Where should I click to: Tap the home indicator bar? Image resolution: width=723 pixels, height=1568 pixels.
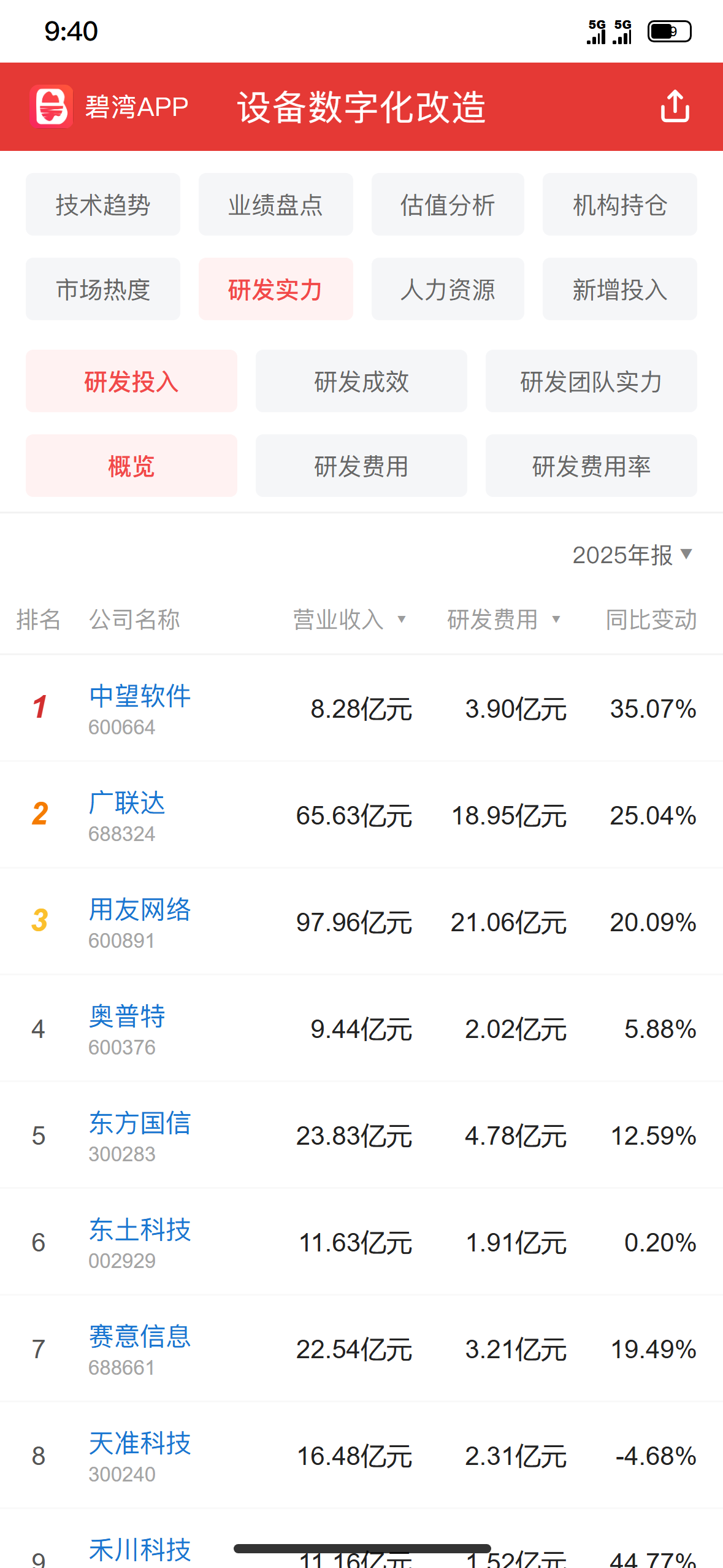[362, 1549]
